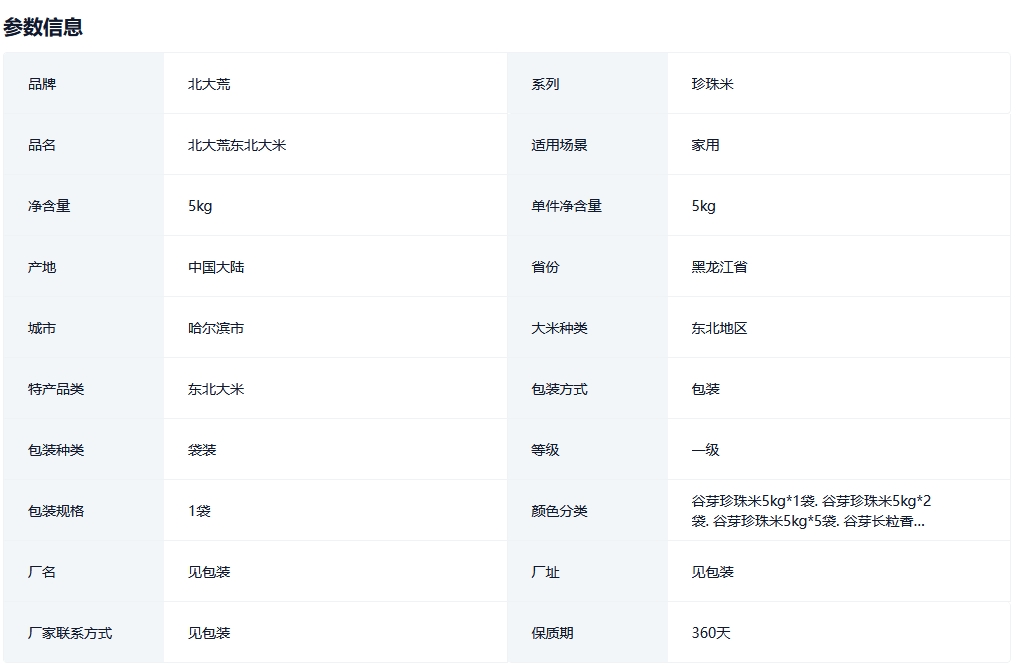Click the value 一级
Viewport: 1017px width, 667px height.
tap(706, 450)
